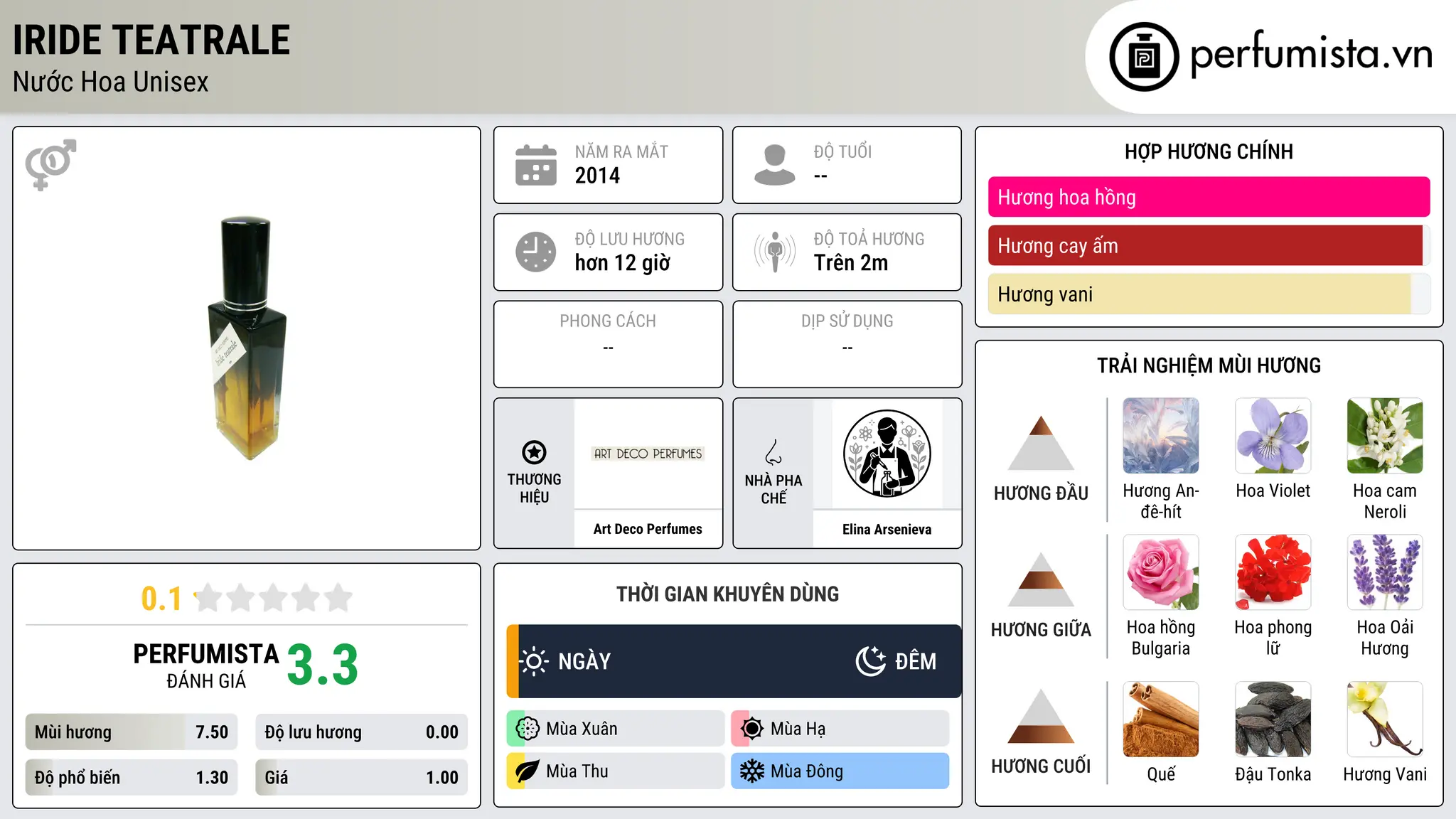Click the moon icon beside ĐÊM

pyautogui.click(x=871, y=661)
